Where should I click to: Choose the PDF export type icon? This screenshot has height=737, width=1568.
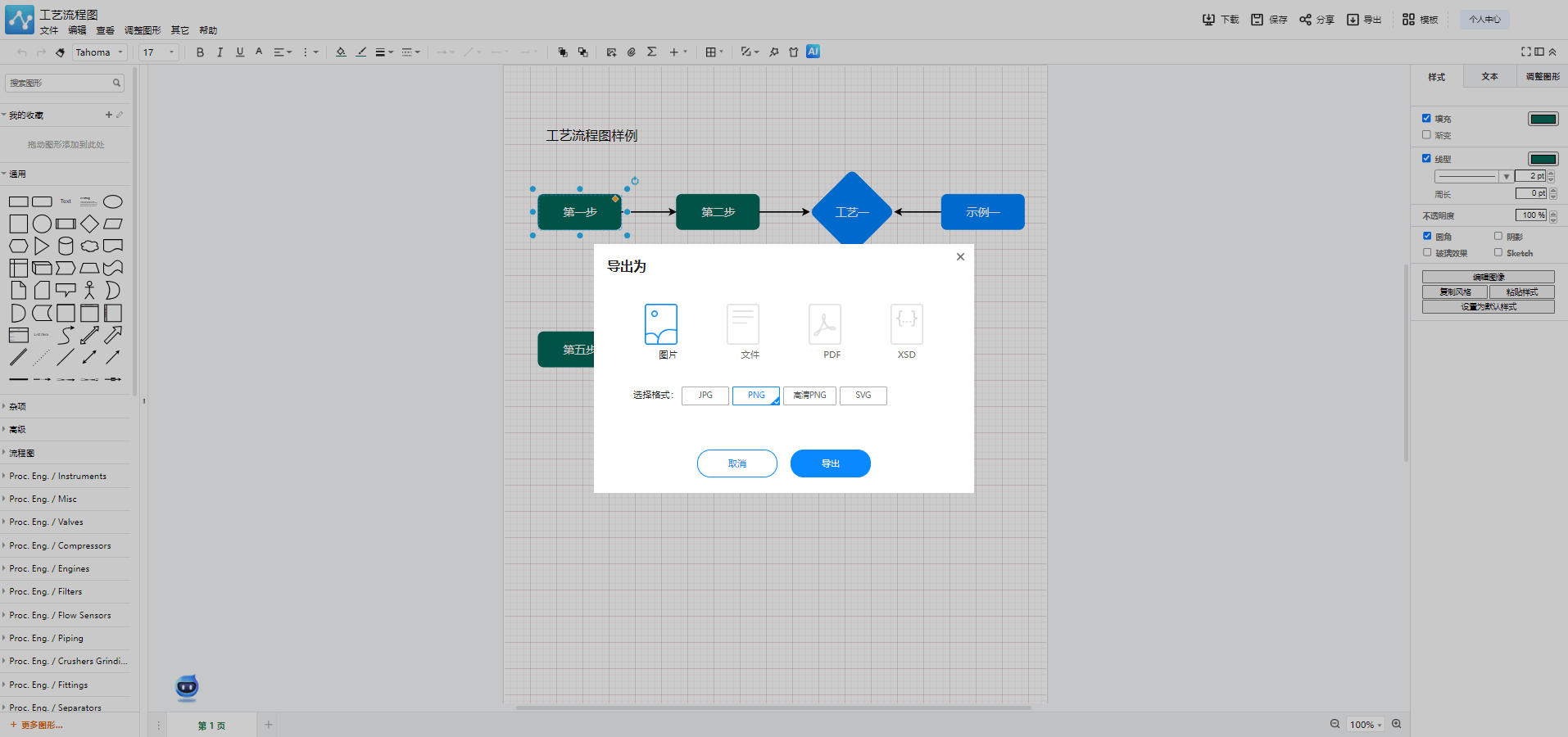tap(825, 325)
